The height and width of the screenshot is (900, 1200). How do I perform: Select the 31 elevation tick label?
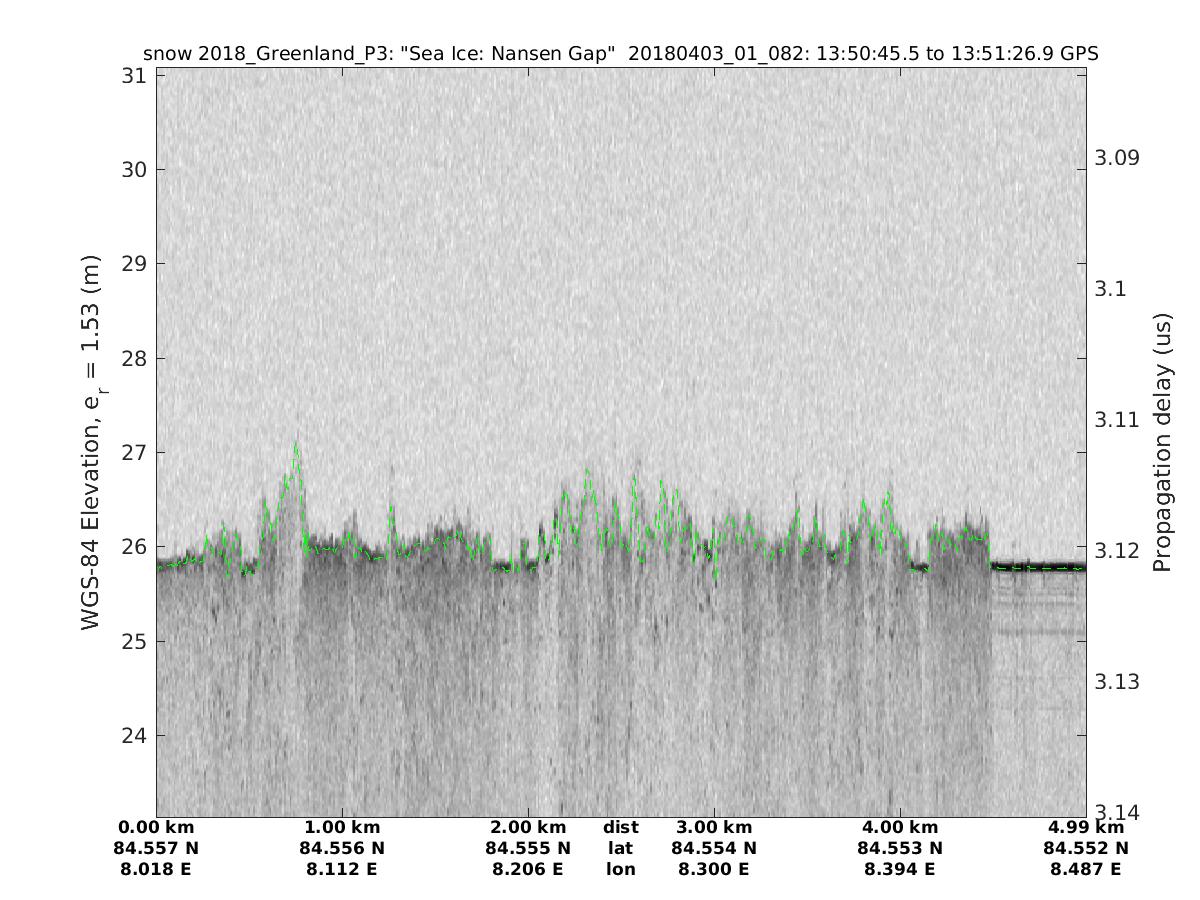point(131,75)
